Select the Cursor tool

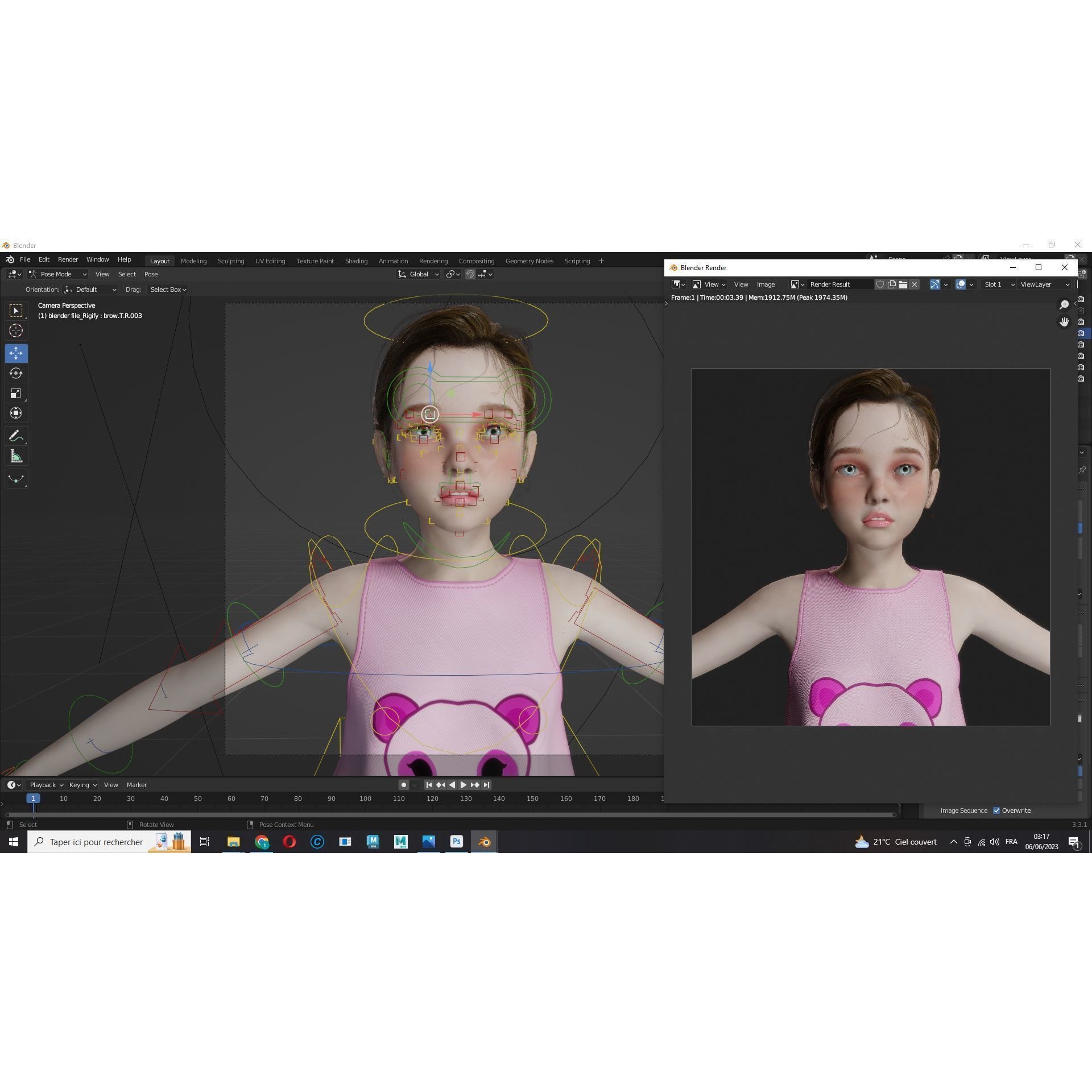coord(16,330)
